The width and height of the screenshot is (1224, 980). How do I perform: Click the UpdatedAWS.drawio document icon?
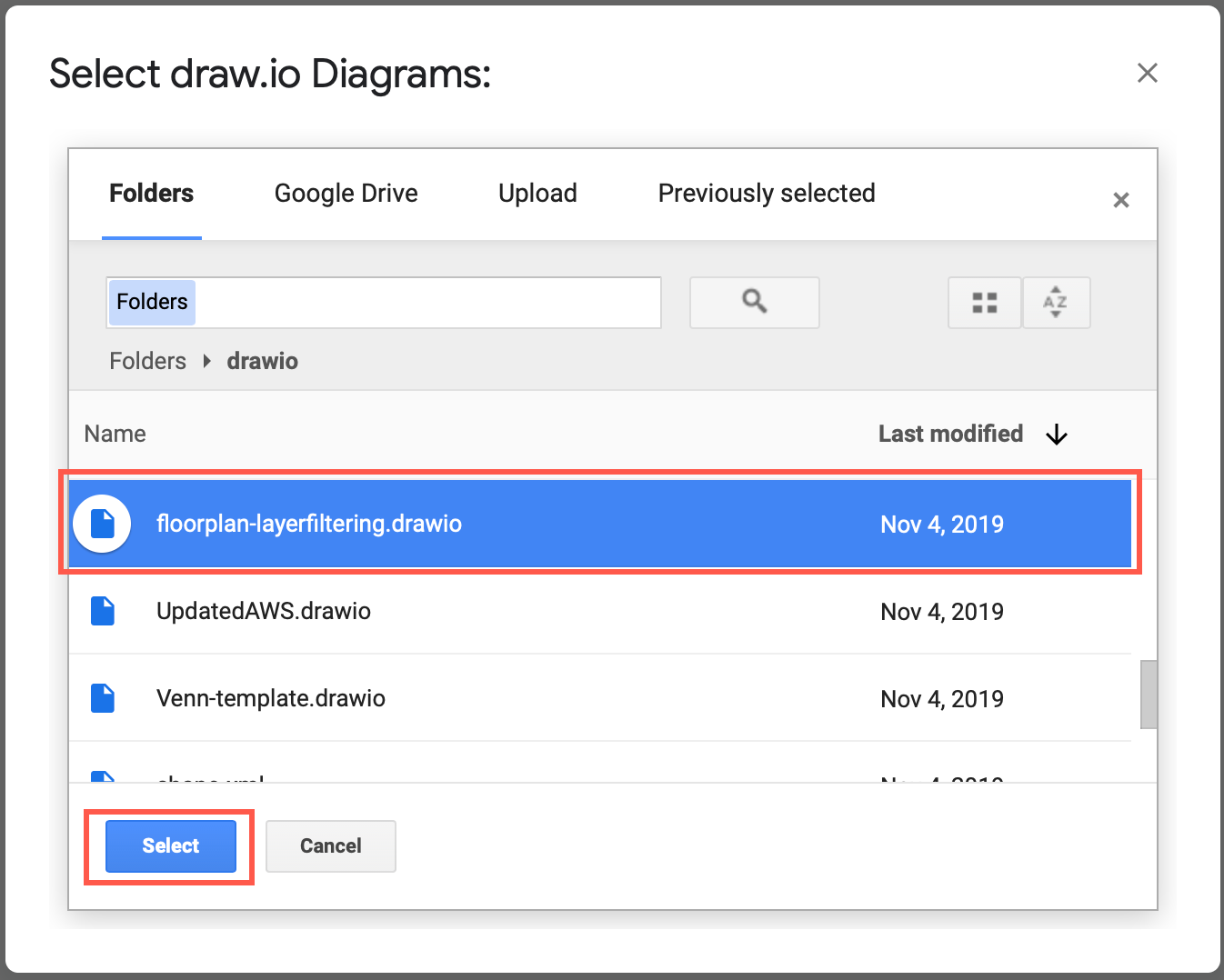click(x=102, y=611)
